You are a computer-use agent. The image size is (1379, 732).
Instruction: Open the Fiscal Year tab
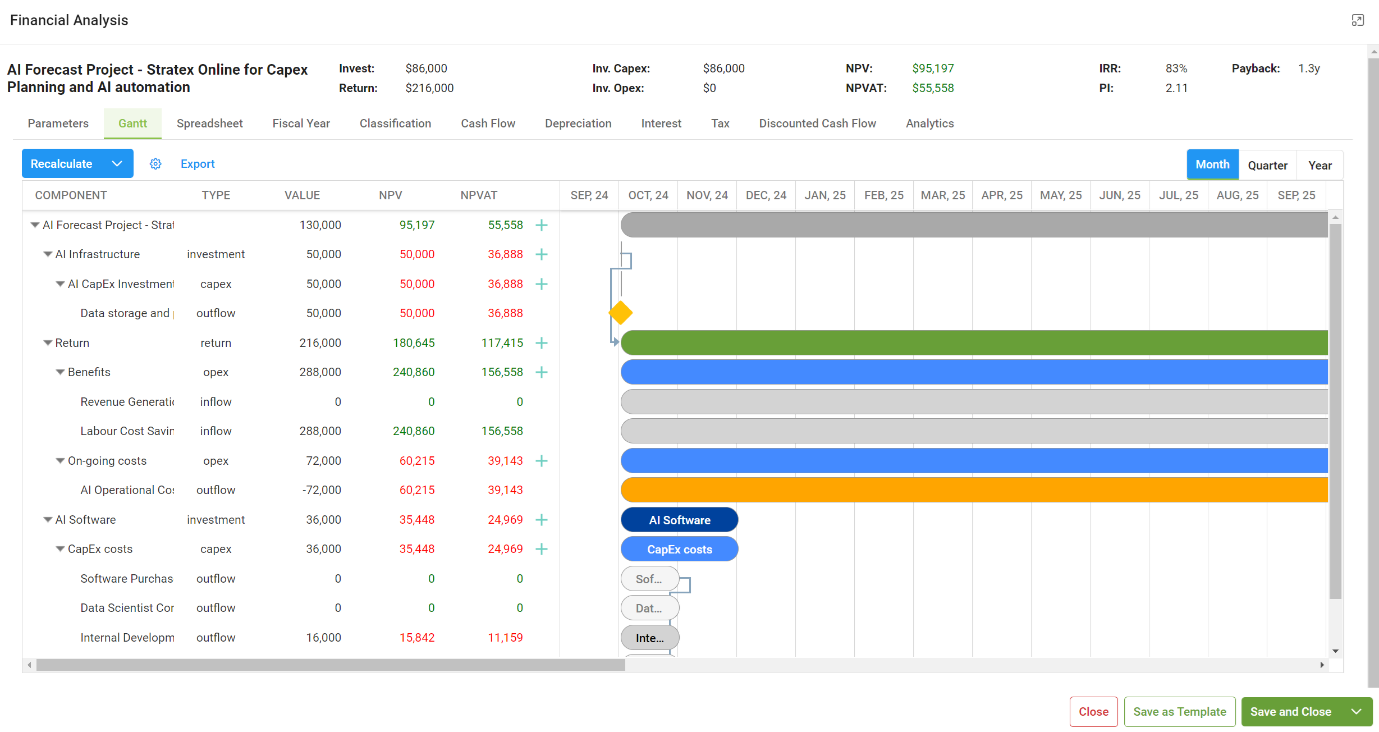pyautogui.click(x=301, y=124)
